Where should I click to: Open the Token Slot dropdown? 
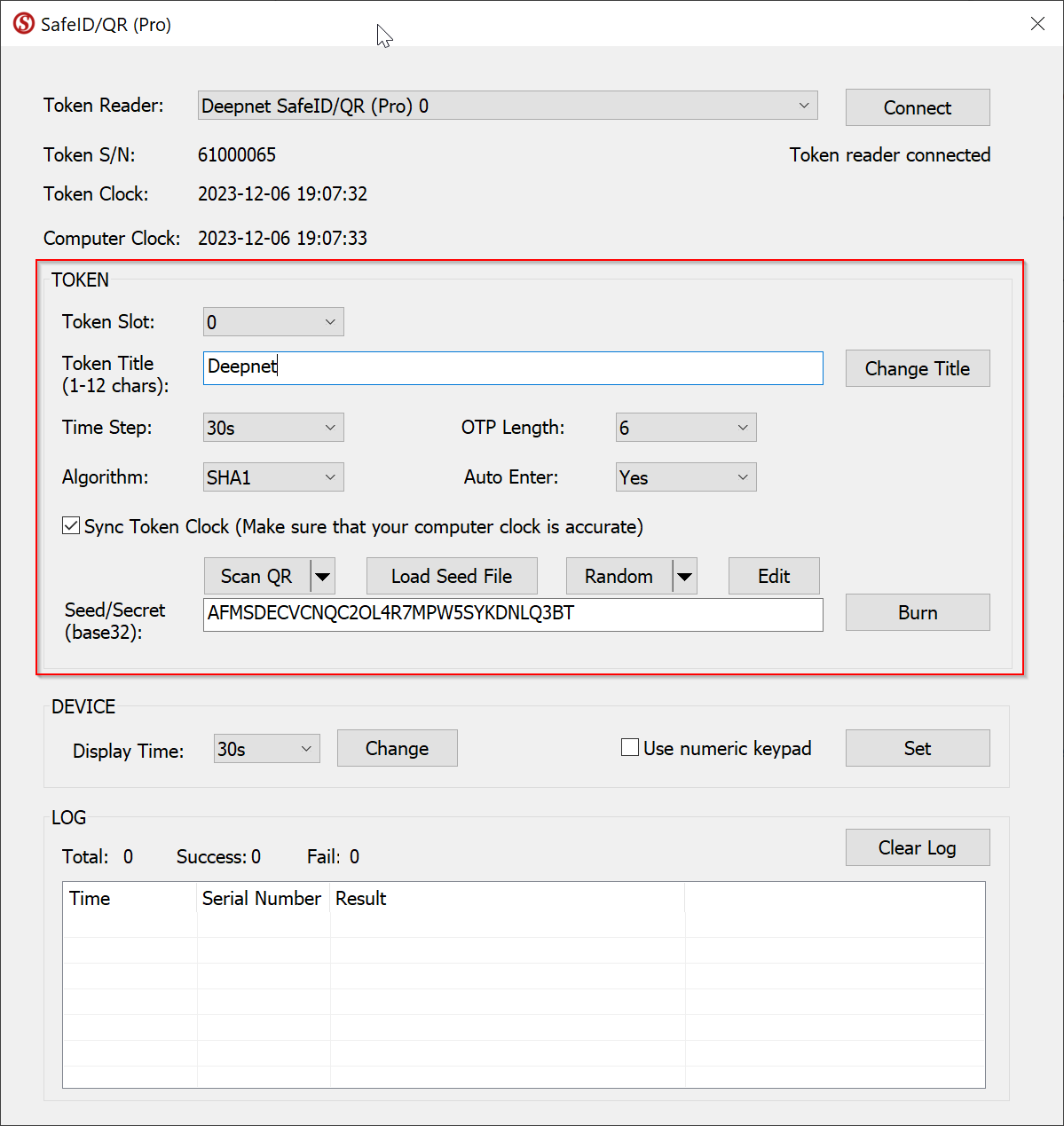click(273, 322)
